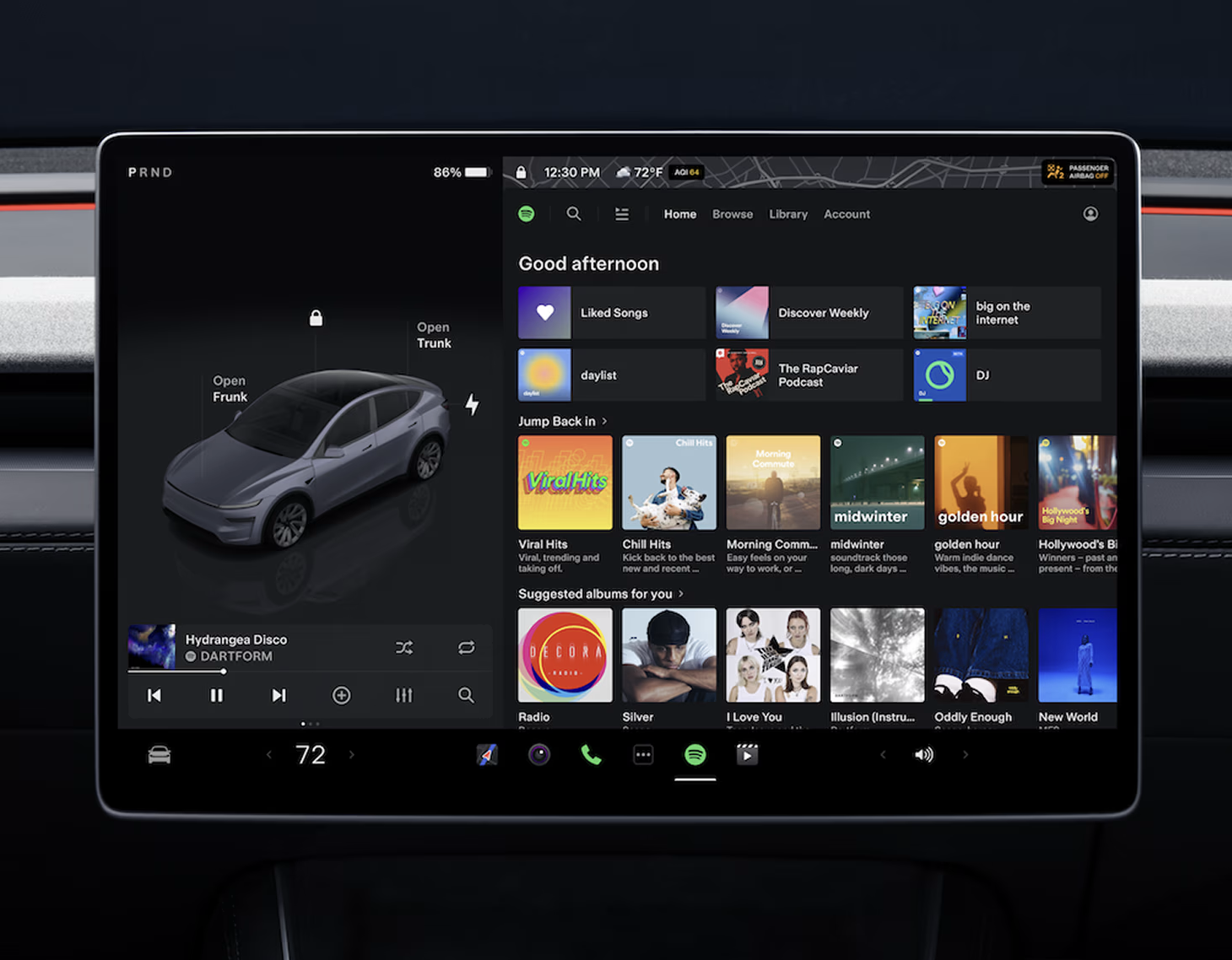Switch to the Library tab
The image size is (1232, 960).
tap(788, 214)
